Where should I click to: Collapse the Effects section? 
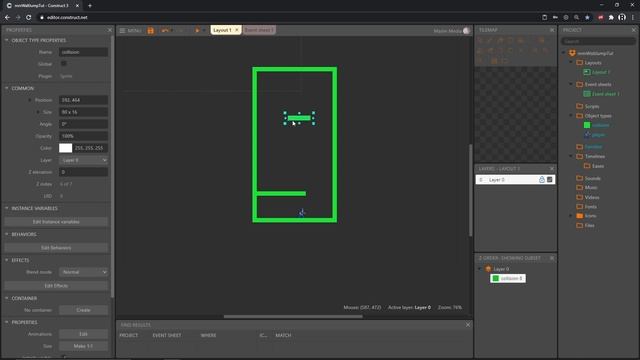click(x=7, y=260)
